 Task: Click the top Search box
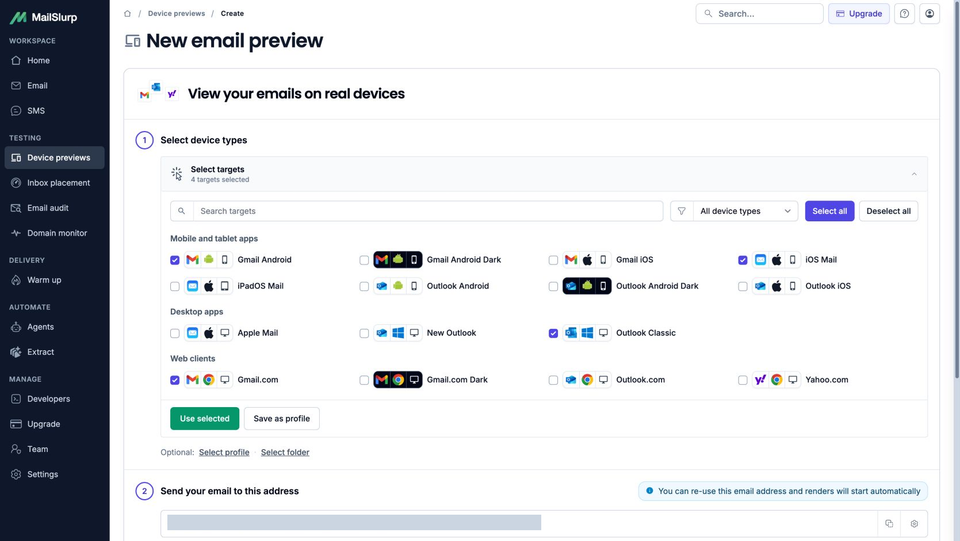759,13
